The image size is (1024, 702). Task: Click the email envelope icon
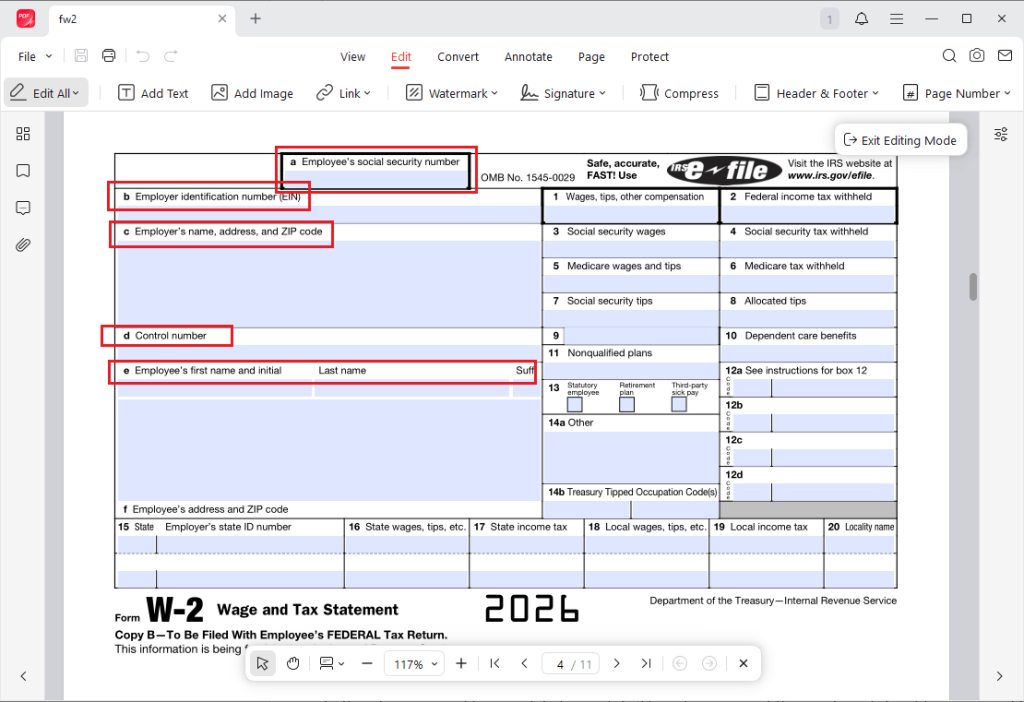tap(1005, 56)
